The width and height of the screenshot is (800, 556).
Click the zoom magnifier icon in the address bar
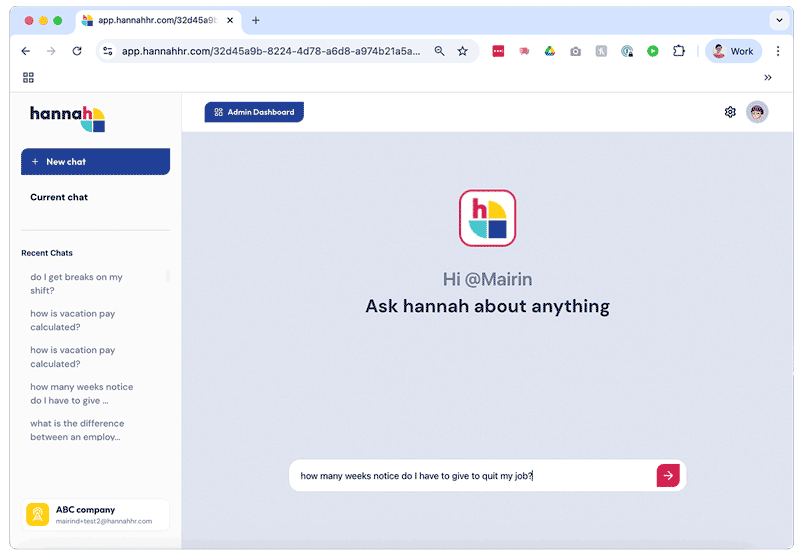point(439,51)
